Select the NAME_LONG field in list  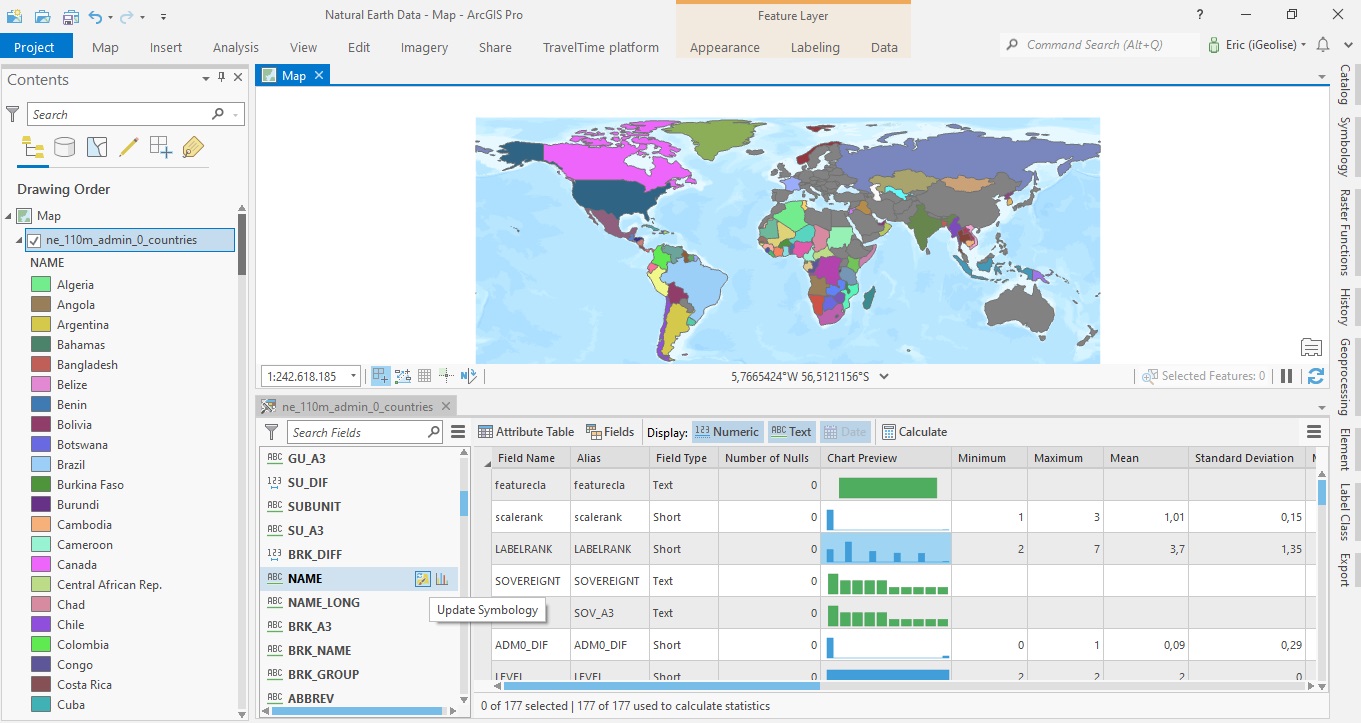pyautogui.click(x=360, y=603)
